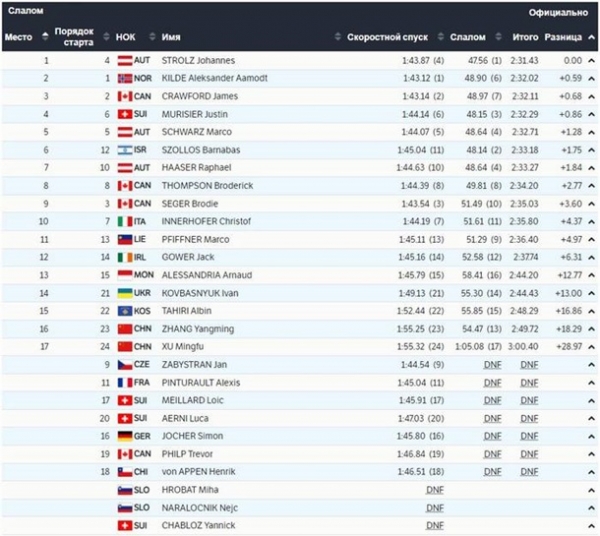The width and height of the screenshot is (600, 536).
Task: Sort by the Слалом column arrows
Action: pos(498,37)
